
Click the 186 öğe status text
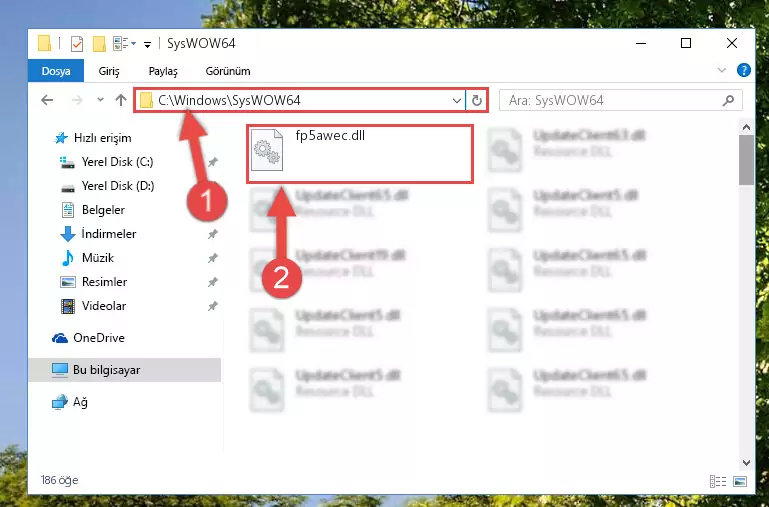[59, 480]
